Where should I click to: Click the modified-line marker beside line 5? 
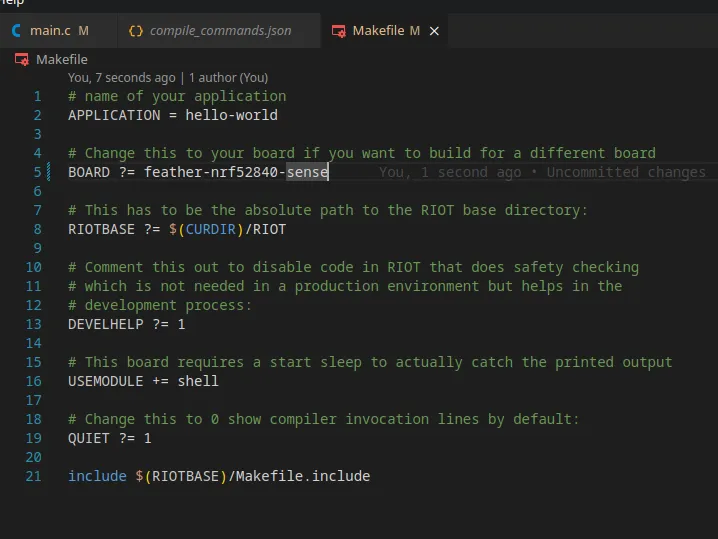coord(49,172)
